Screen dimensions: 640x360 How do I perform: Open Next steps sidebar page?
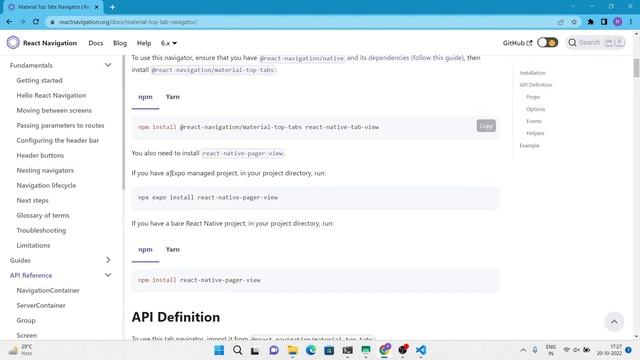coord(32,200)
